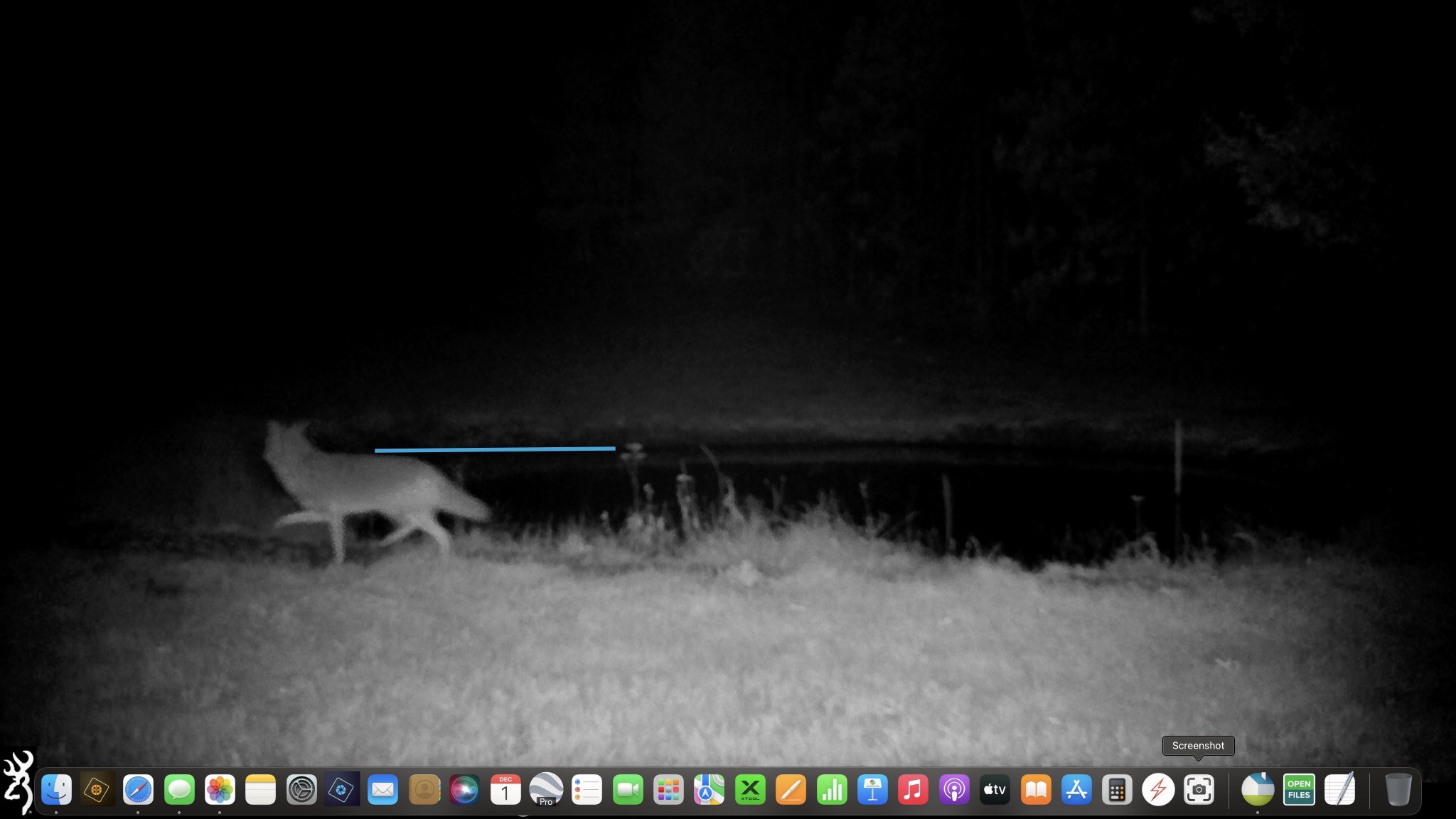Screen dimensions: 1456x819
Task: Open the Photos app in dock
Action: tap(220, 790)
